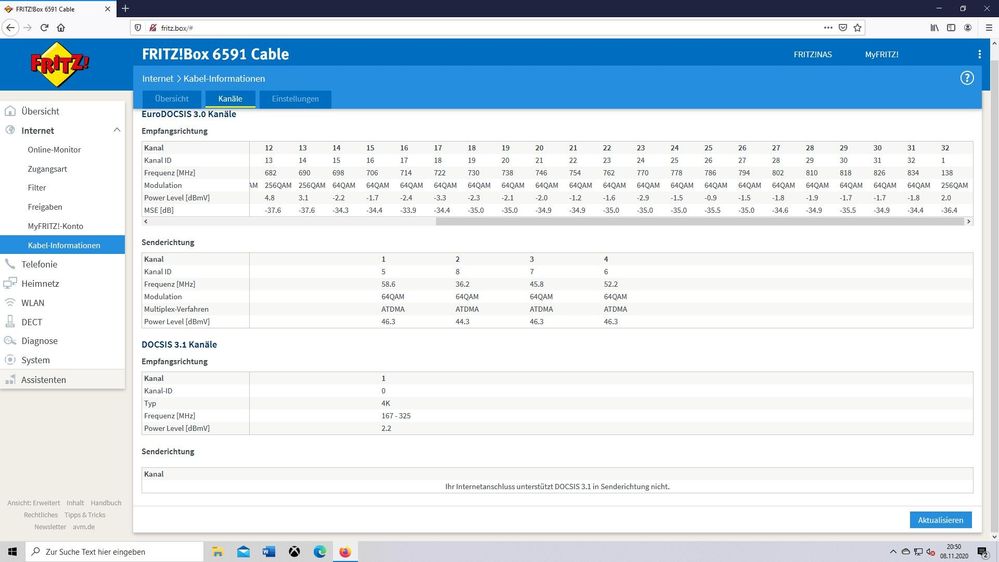Open page actions three-dot icon in address bar
This screenshot has width=999, height=562.
[828, 27]
